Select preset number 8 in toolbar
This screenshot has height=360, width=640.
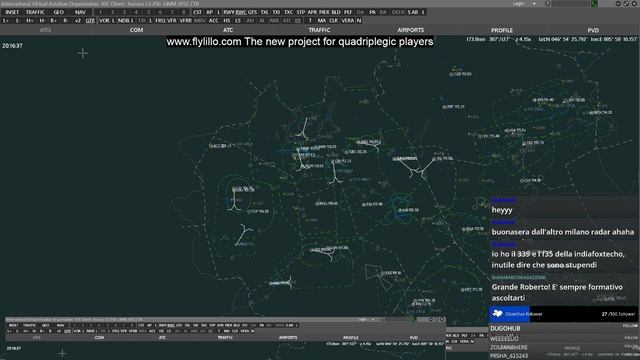coord(184,12)
